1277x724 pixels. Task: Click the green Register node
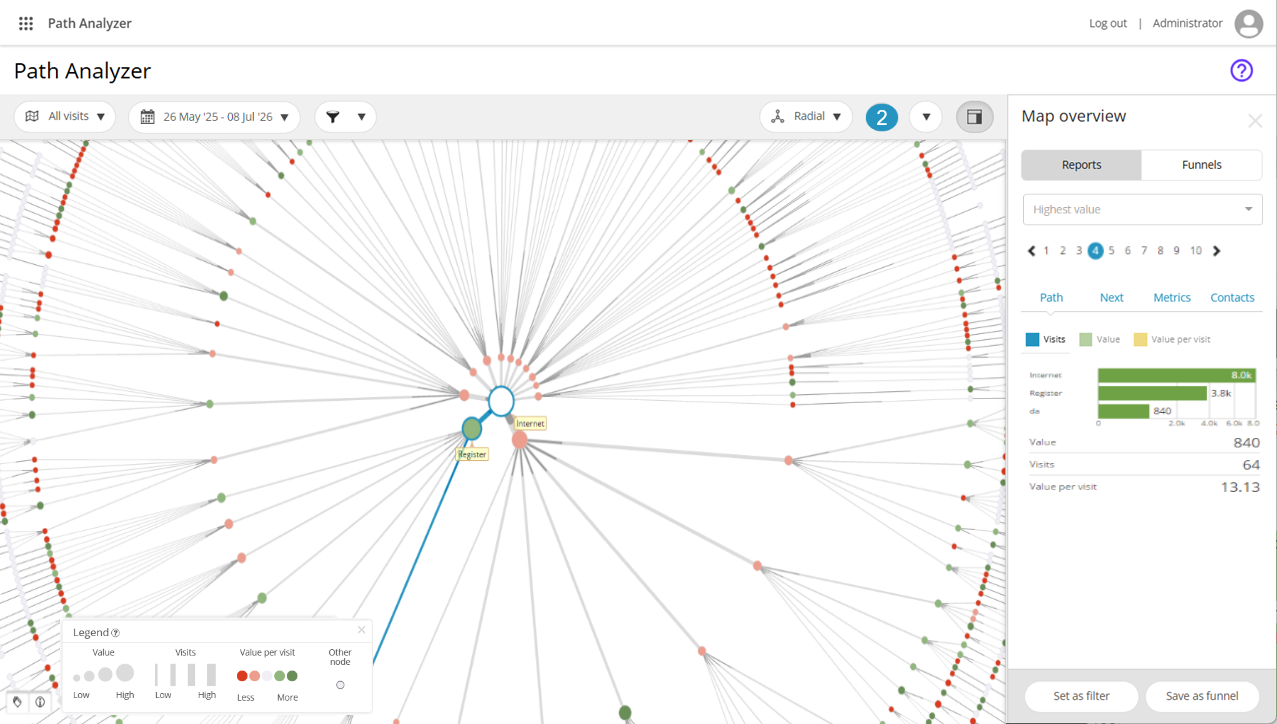coord(472,428)
